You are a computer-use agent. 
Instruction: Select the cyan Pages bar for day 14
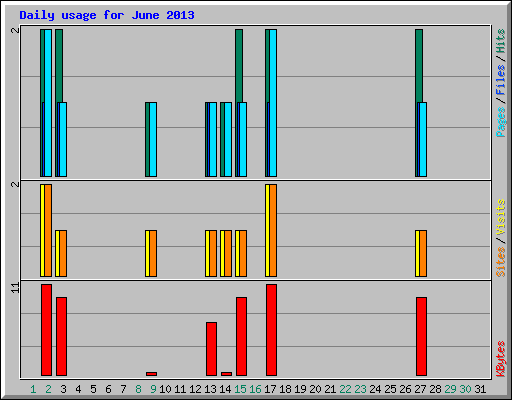(x=228, y=139)
